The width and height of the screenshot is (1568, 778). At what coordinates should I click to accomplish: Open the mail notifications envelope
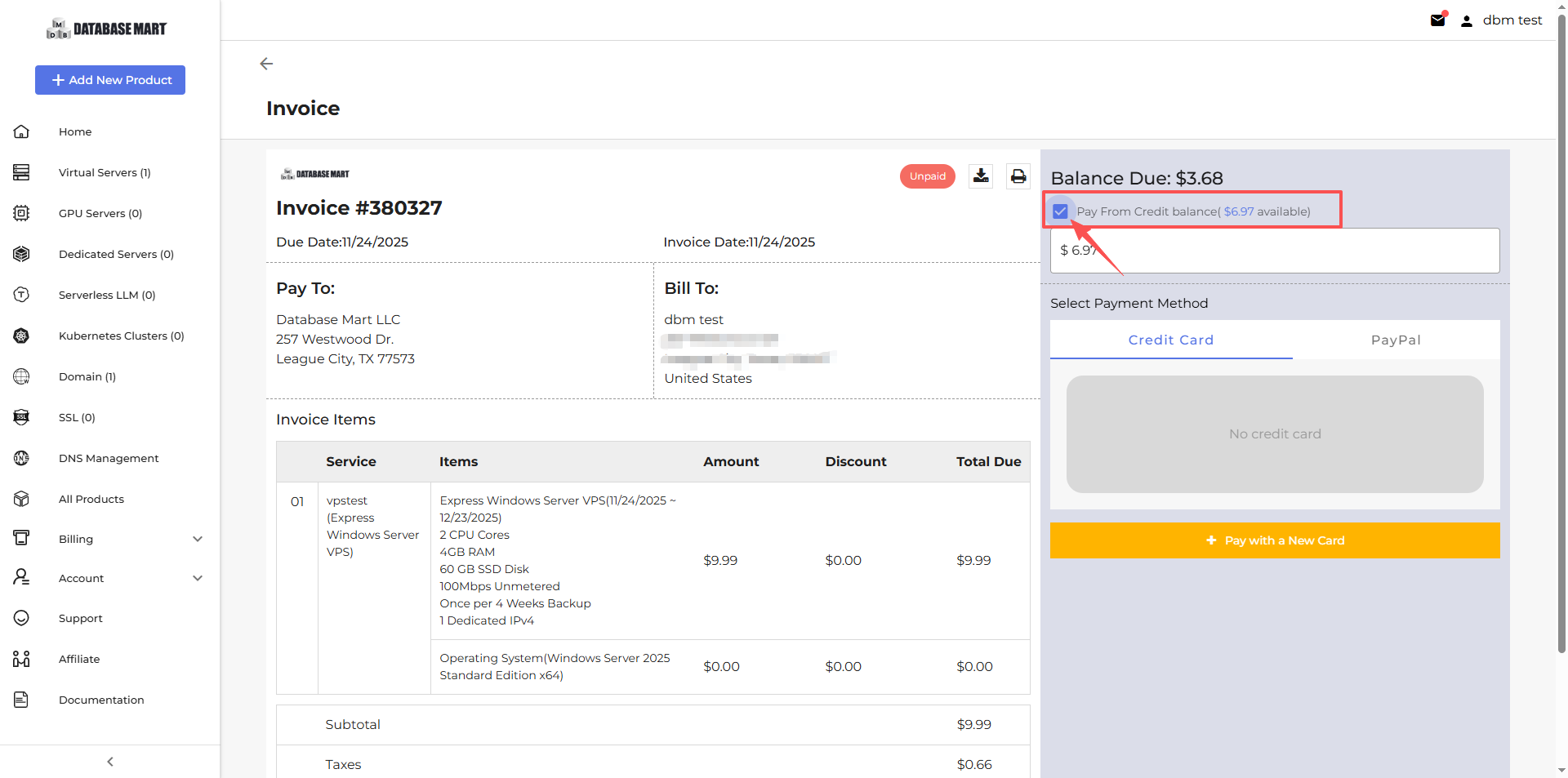click(x=1438, y=20)
